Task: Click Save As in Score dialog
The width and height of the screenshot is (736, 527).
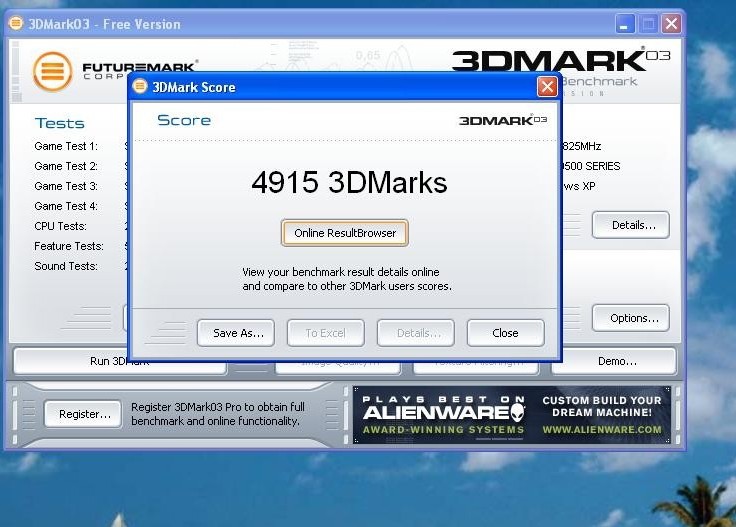Action: (x=236, y=333)
